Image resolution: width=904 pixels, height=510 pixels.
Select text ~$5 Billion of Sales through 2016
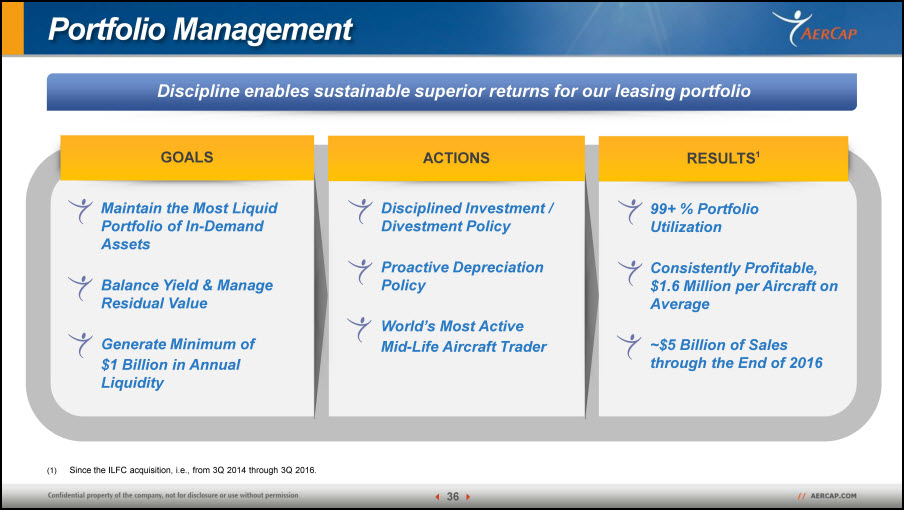pos(736,353)
